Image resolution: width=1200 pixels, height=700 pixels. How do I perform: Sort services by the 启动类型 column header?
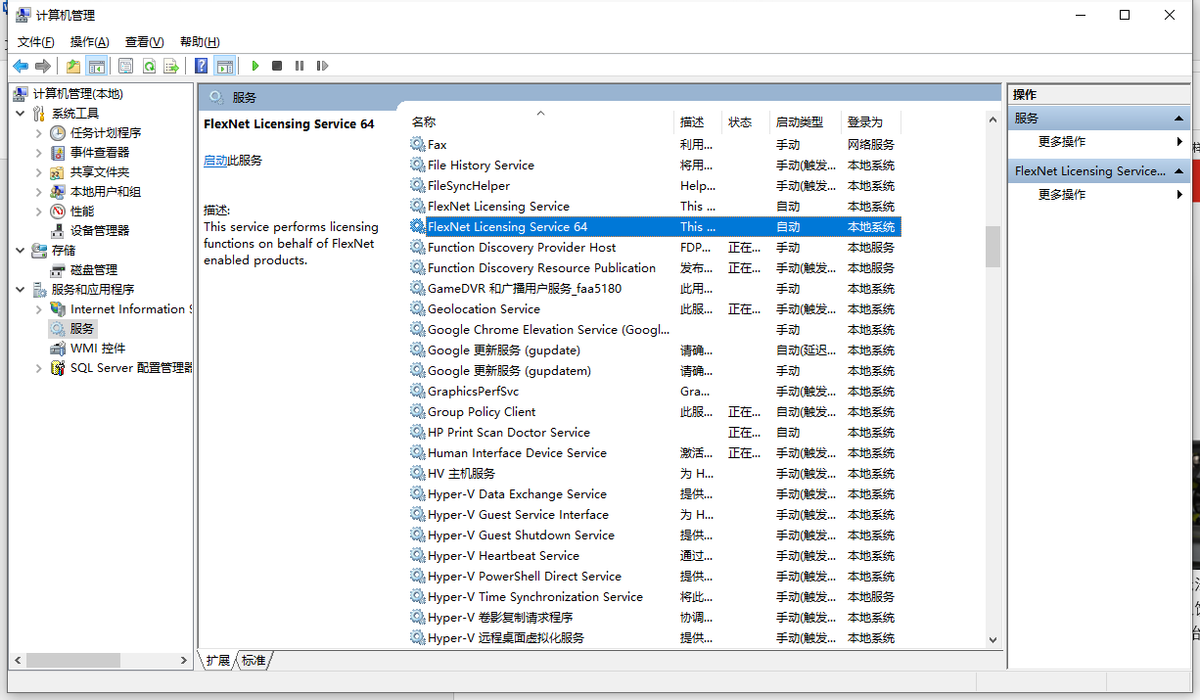pyautogui.click(x=799, y=122)
